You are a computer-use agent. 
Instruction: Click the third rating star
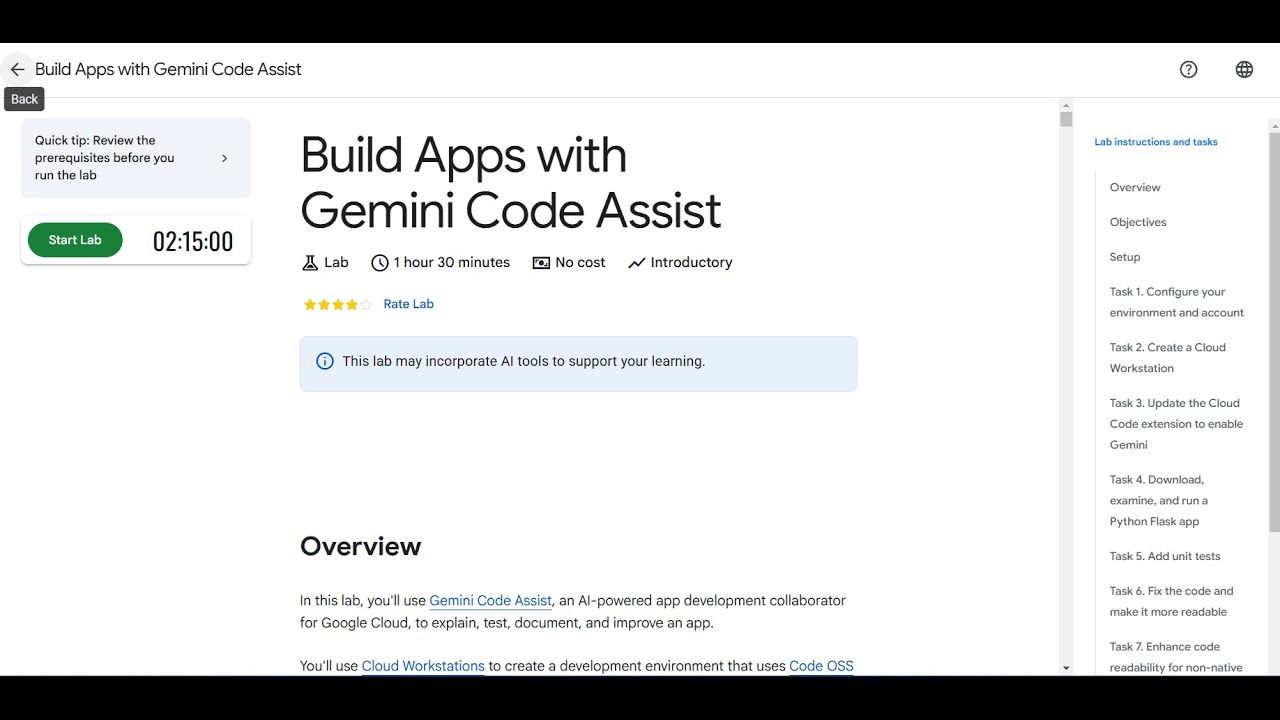[338, 305]
